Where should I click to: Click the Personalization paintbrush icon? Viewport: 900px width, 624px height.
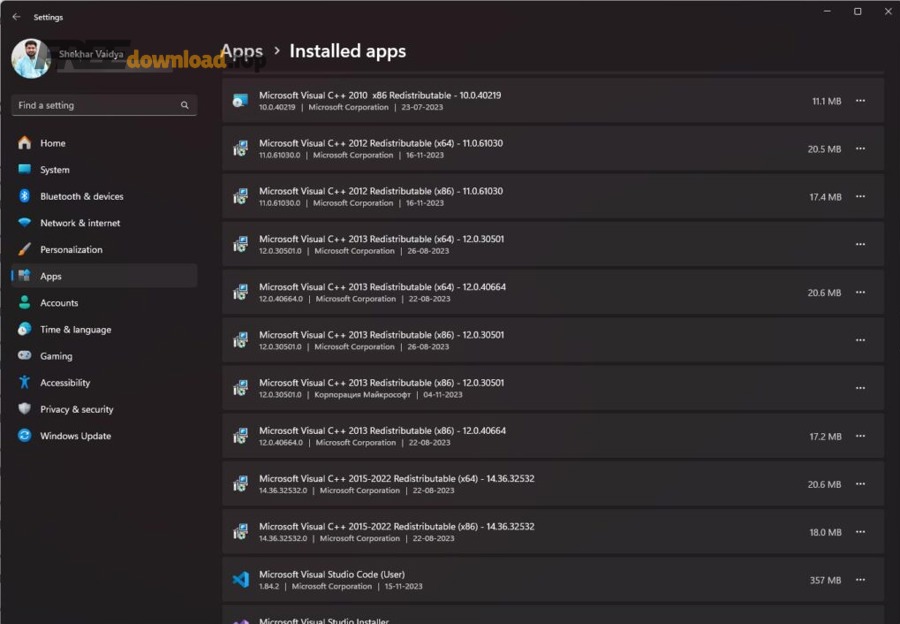[24, 249]
